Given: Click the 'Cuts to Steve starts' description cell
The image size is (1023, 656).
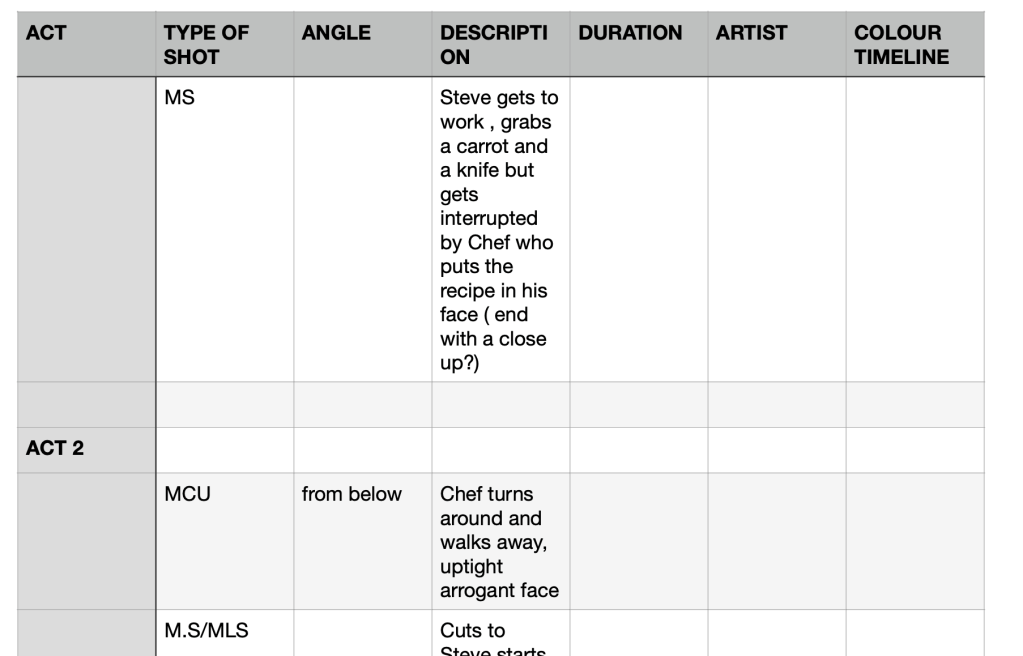Looking at the screenshot, I should pyautogui.click(x=500, y=634).
